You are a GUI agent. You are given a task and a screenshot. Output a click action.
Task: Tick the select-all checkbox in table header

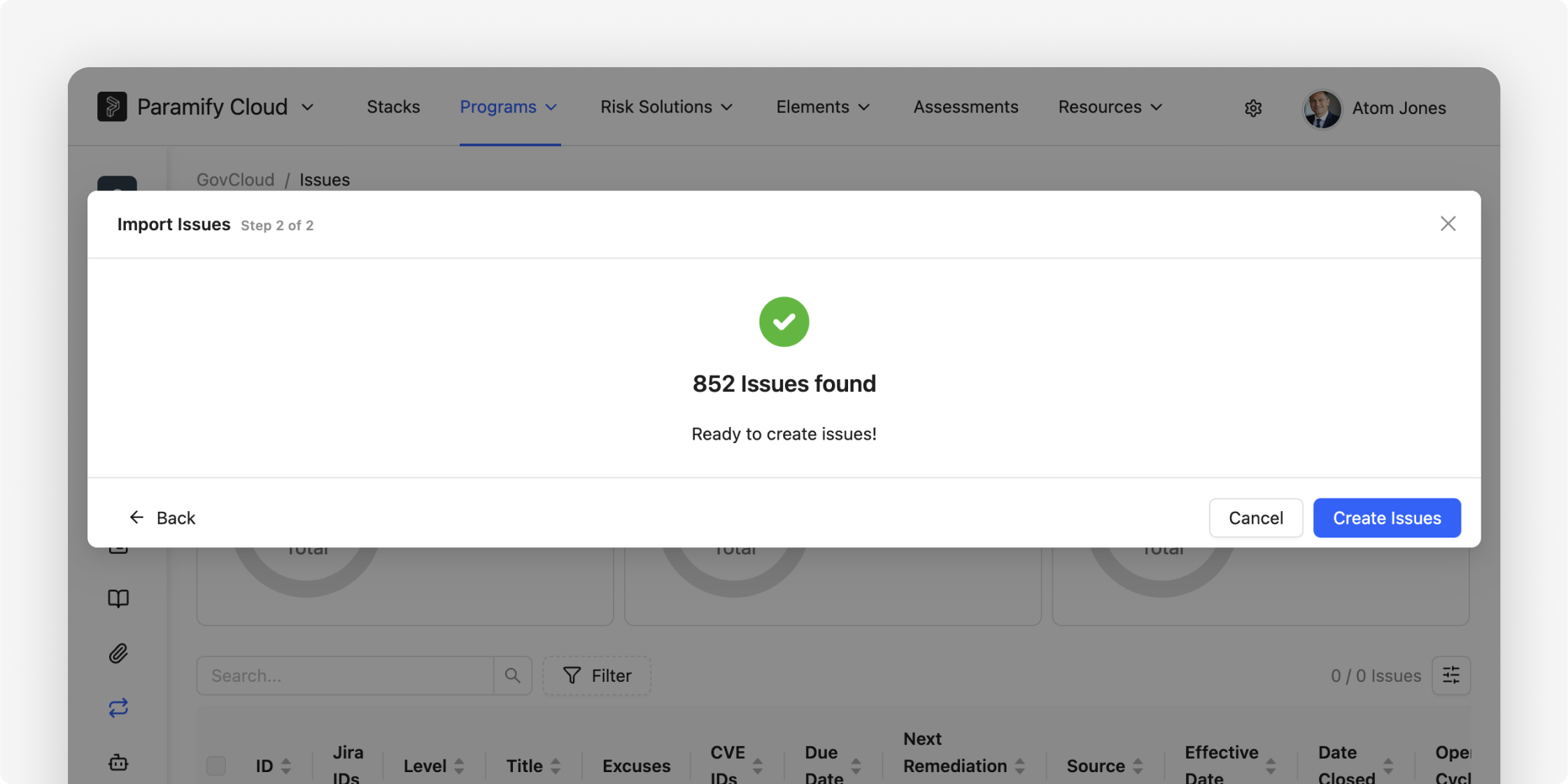coord(216,766)
